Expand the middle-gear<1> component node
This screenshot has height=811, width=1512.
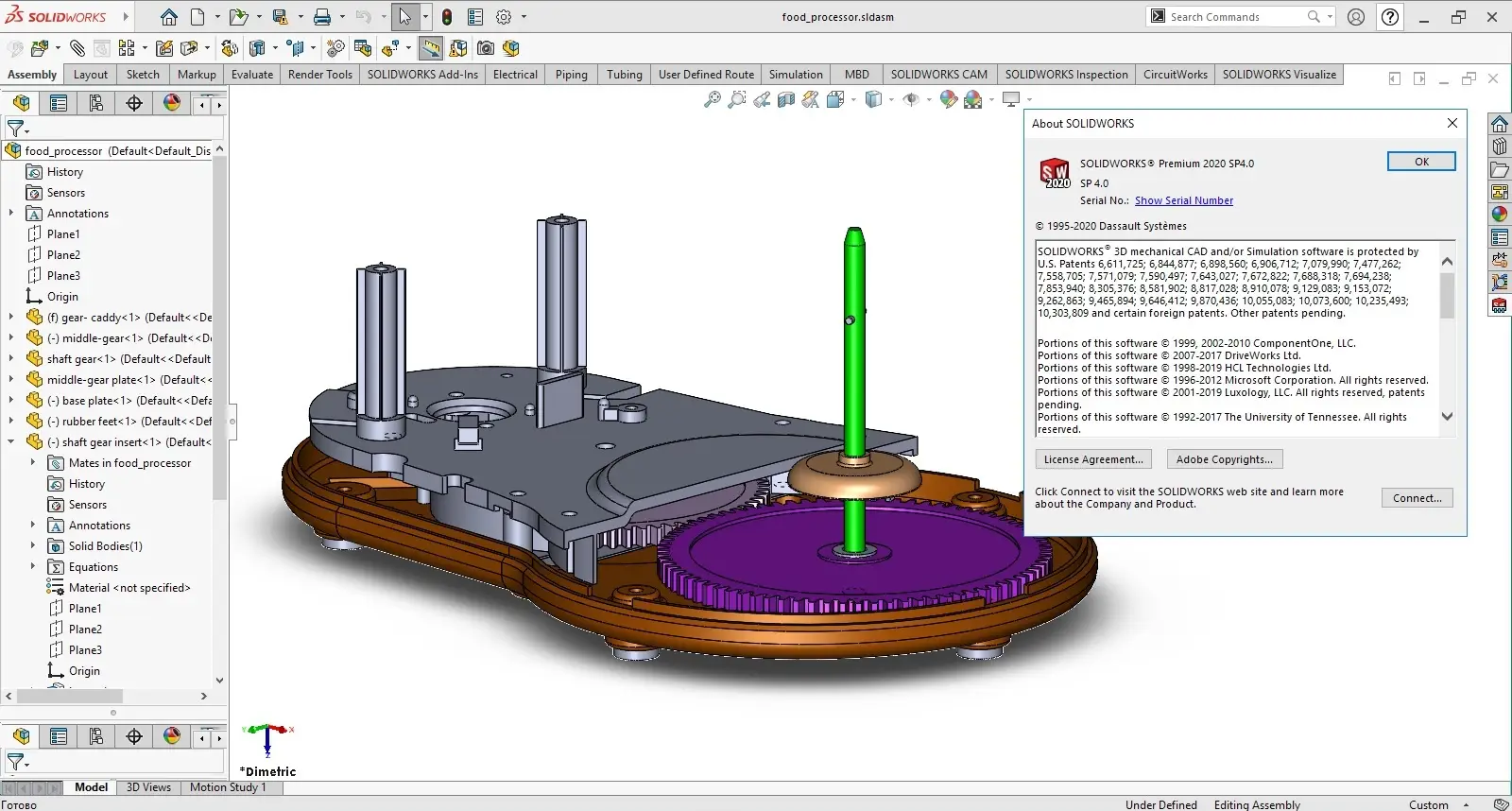pos(11,337)
